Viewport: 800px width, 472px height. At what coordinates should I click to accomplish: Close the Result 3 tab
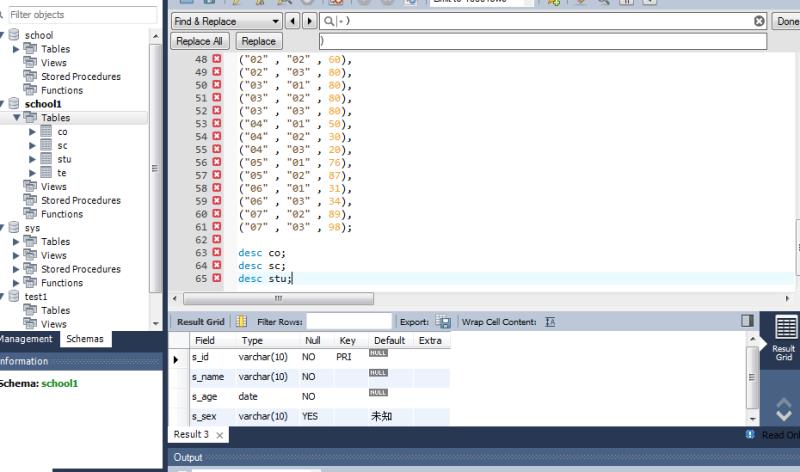click(219, 435)
